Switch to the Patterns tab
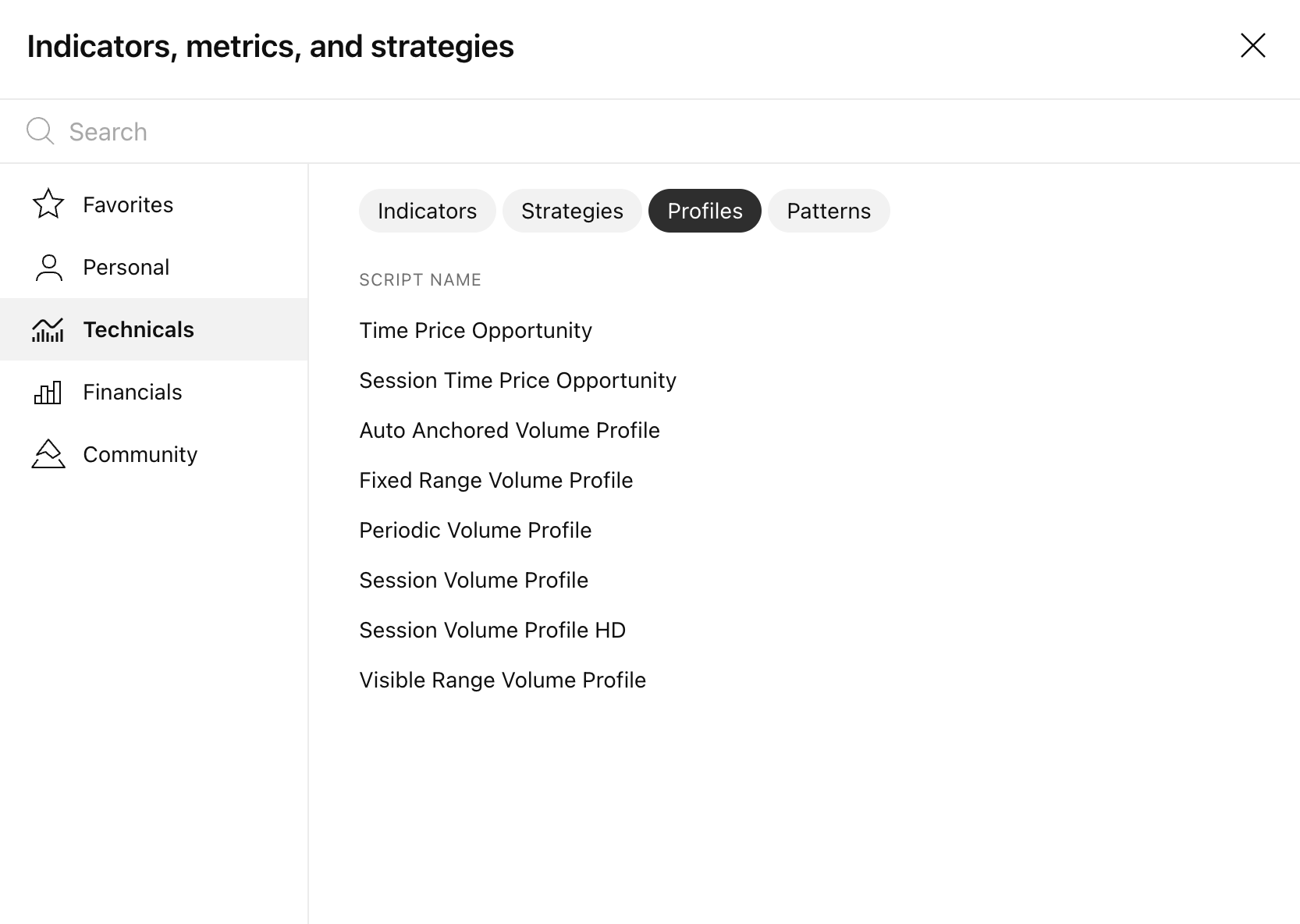This screenshot has height=924, width=1300. tap(829, 211)
